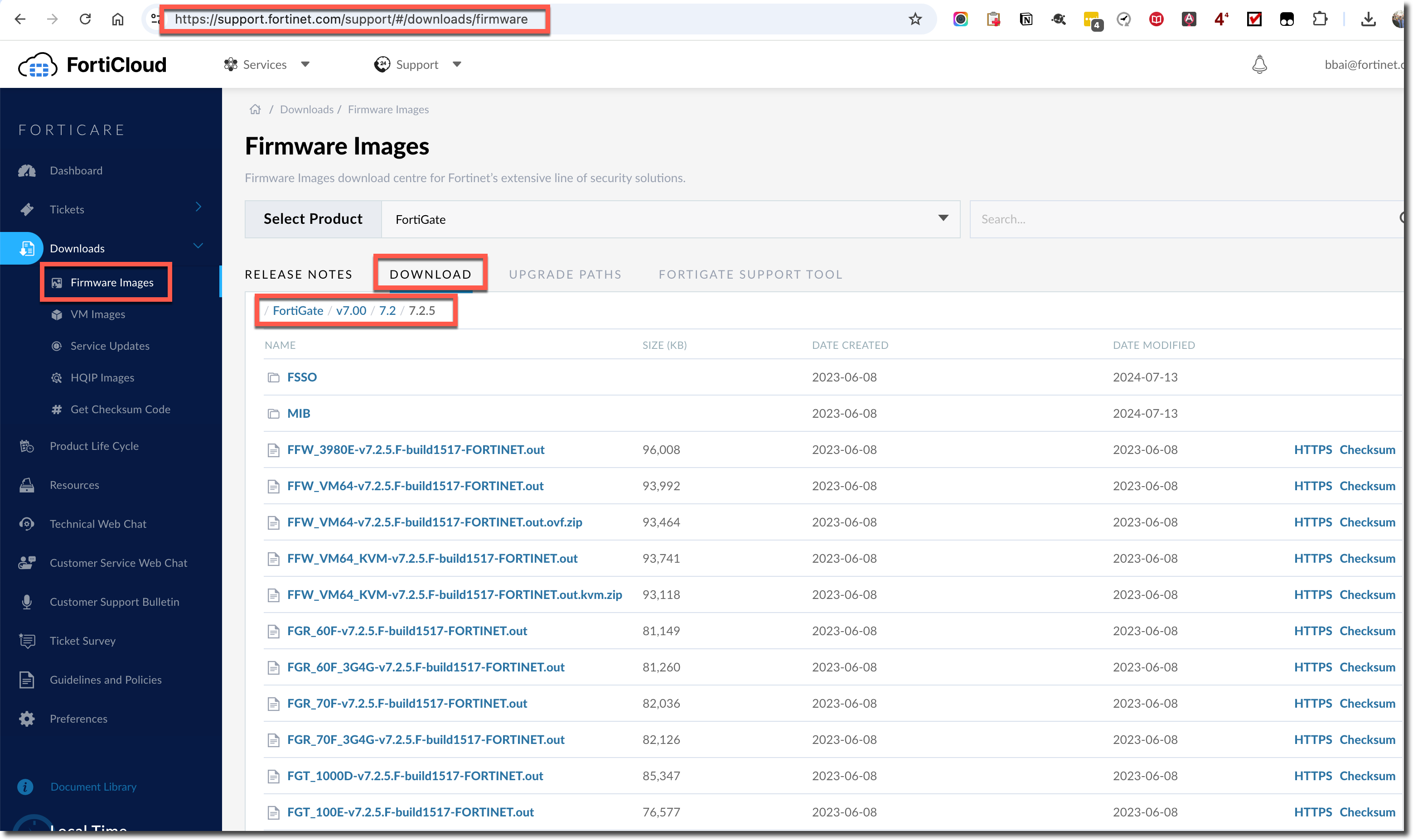Click the firmware Search input field
1413x840 pixels.
click(x=1183, y=219)
